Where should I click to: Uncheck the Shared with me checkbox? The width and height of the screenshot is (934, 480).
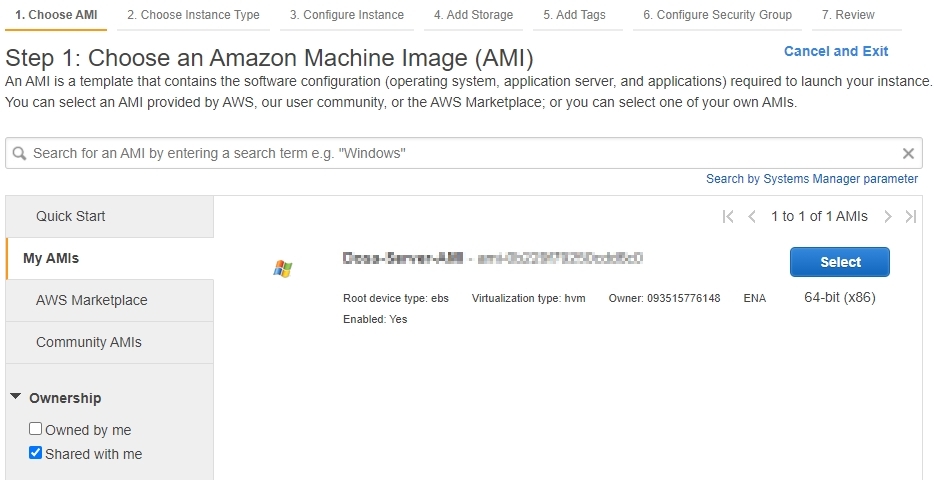(x=36, y=453)
